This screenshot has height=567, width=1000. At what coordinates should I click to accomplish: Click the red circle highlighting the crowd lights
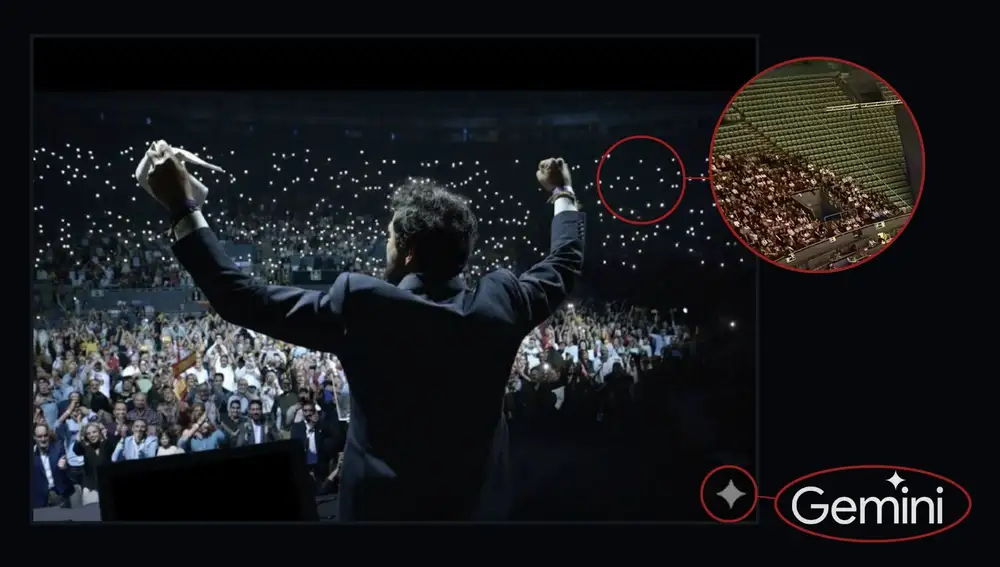[x=640, y=180]
